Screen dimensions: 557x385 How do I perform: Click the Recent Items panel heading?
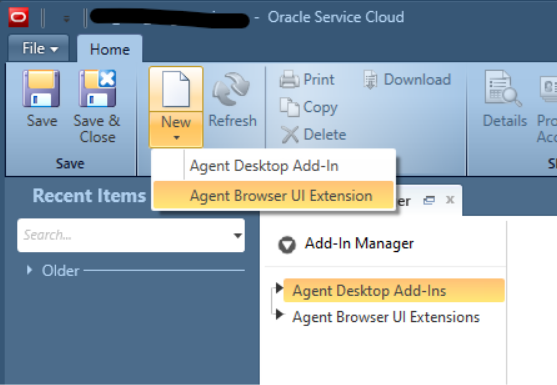click(x=90, y=196)
